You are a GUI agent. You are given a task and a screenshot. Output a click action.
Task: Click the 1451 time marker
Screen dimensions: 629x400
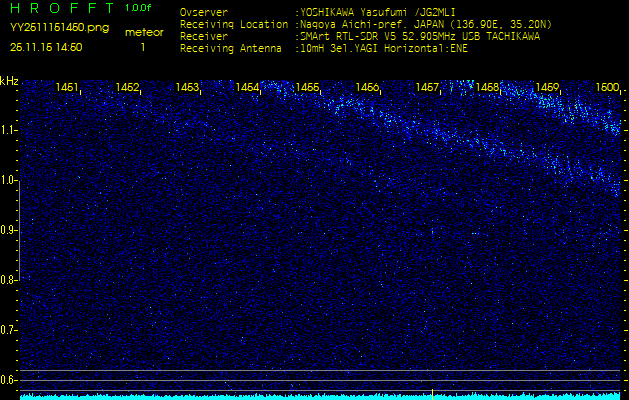click(x=68, y=88)
